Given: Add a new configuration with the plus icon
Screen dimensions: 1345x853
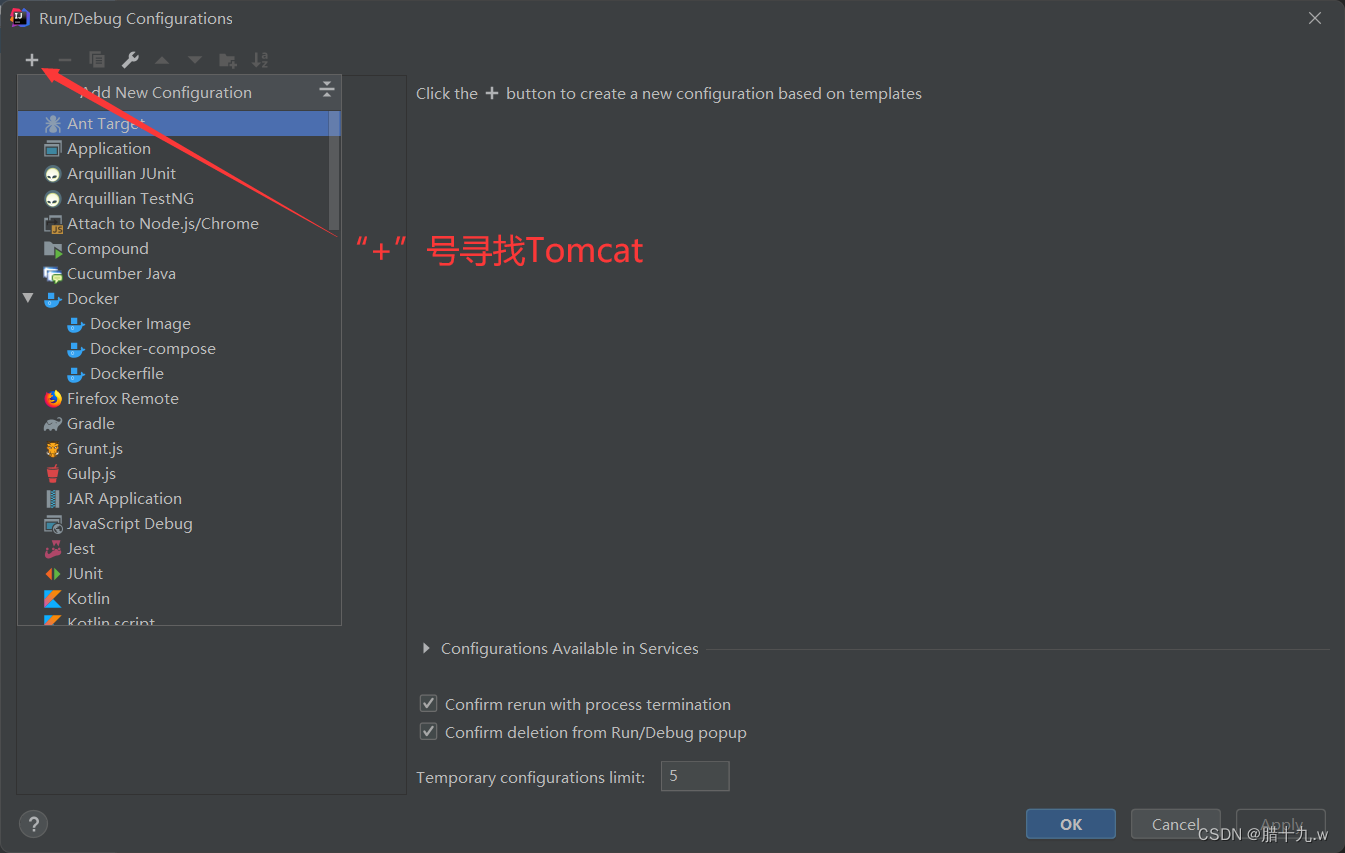Looking at the screenshot, I should pyautogui.click(x=31, y=60).
